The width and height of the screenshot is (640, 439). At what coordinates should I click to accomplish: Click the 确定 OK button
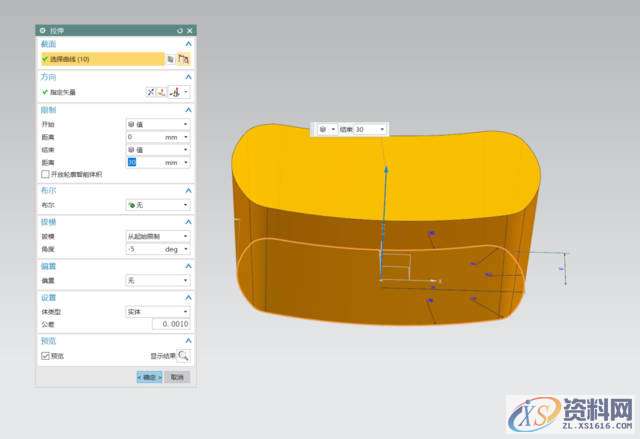[x=148, y=377]
